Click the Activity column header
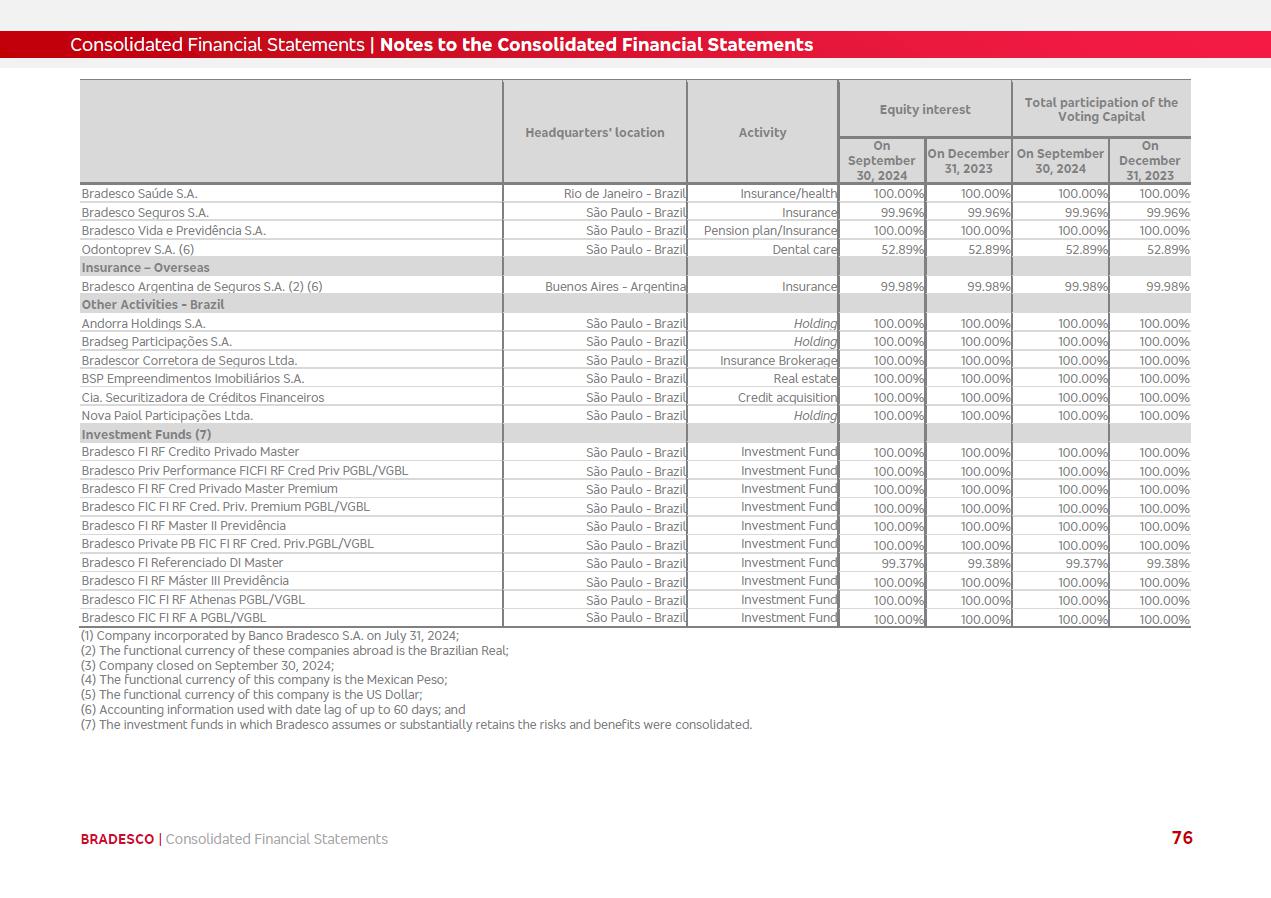Image resolution: width=1271 pixels, height=898 pixels. 762,132
